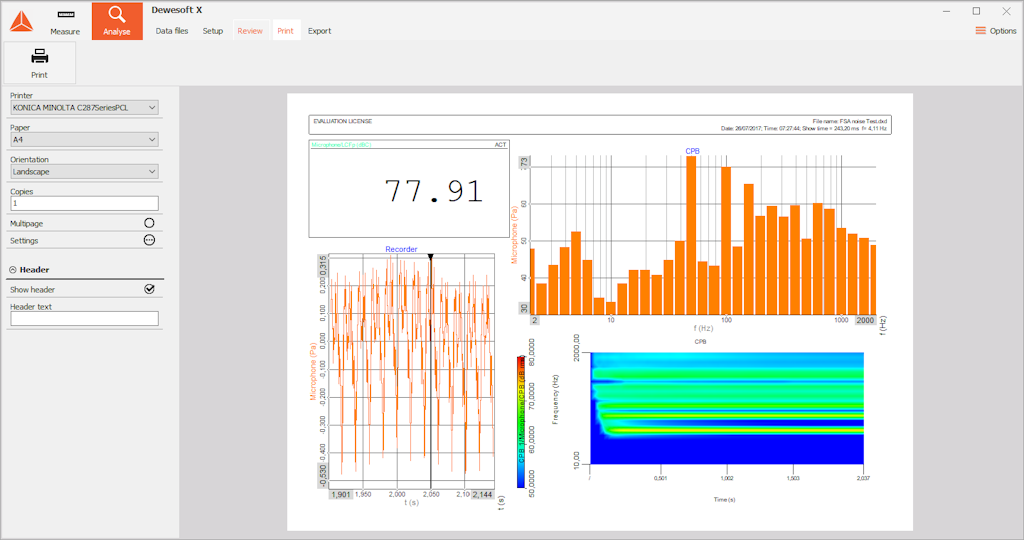Open the Data files tab
Viewport: 1024px width, 540px height.
[172, 31]
